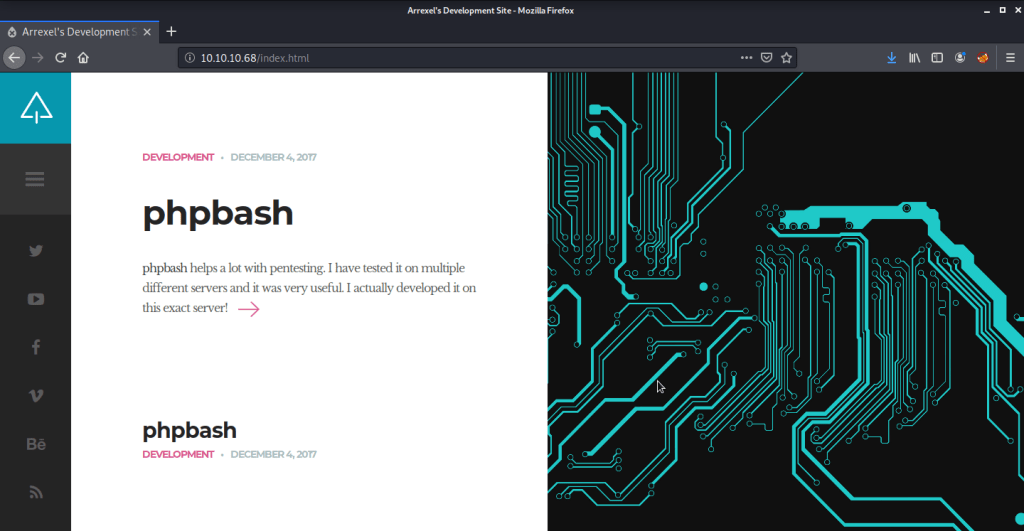Click the large phpbash article heading

click(x=217, y=213)
